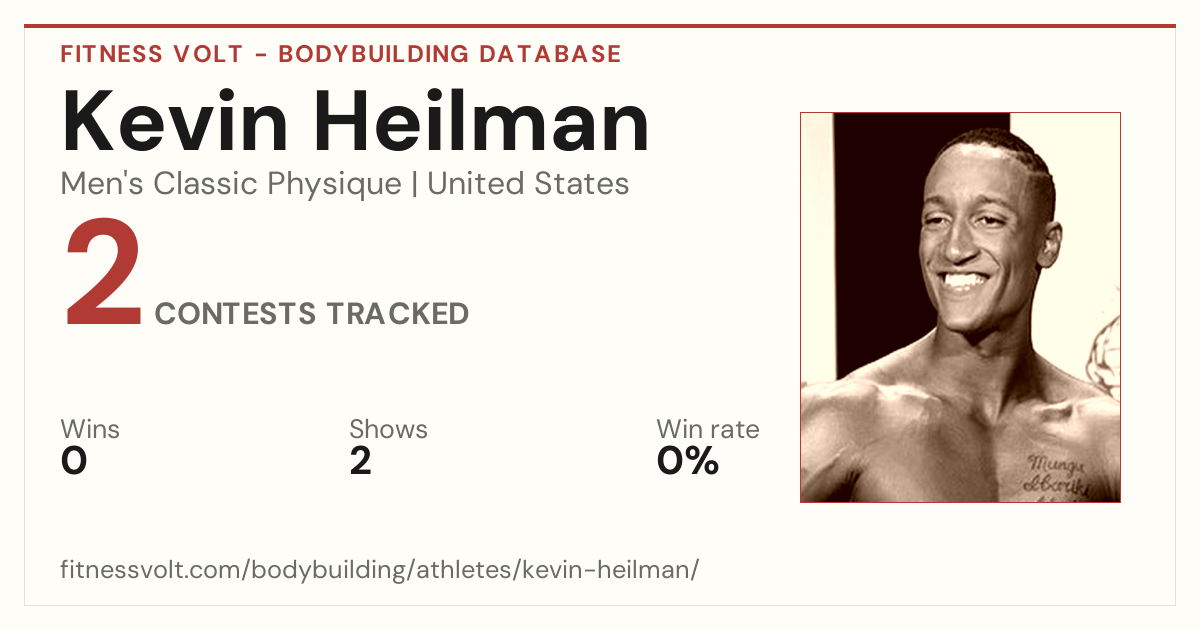The width and height of the screenshot is (1200, 630).
Task: Open the Men's Classic Physique division text
Action: point(230,184)
